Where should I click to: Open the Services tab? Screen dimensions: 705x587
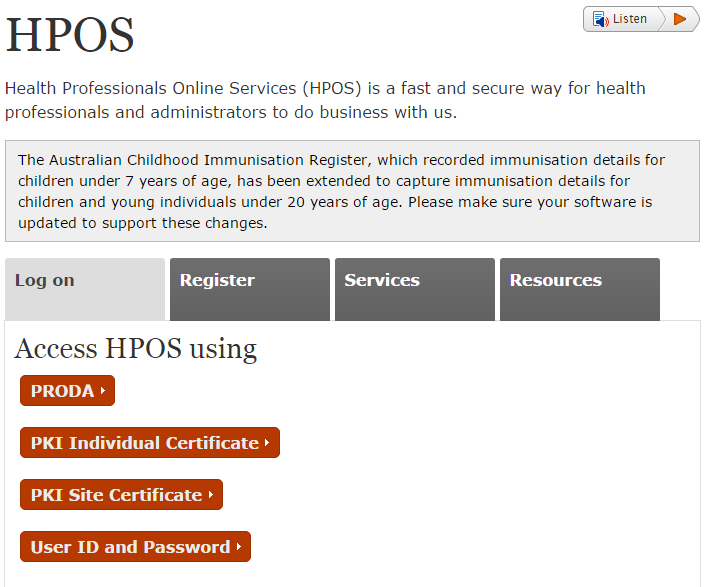coord(415,289)
